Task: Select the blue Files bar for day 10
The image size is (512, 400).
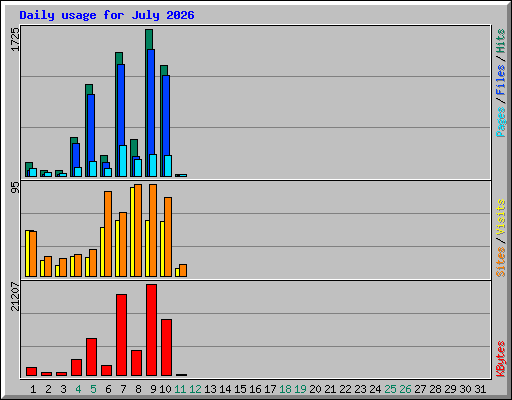Action: 166,126
